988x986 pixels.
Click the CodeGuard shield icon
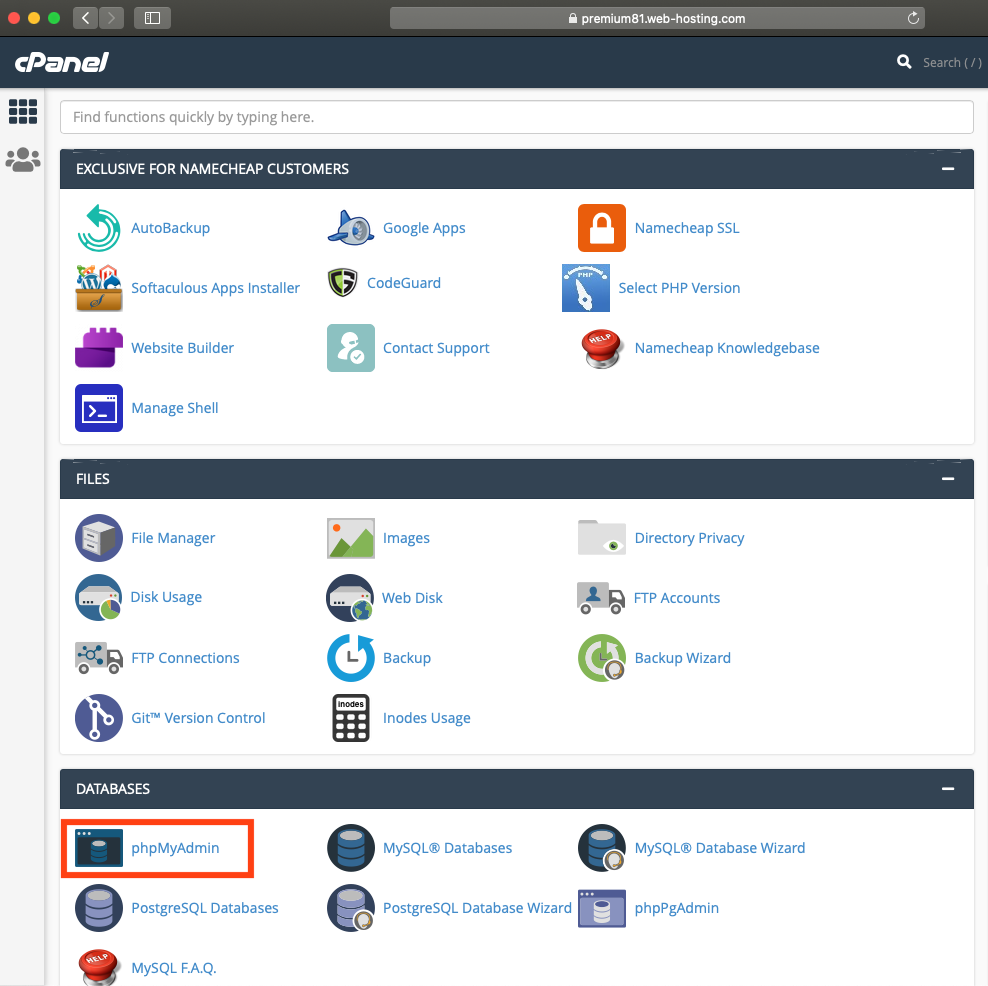click(343, 283)
